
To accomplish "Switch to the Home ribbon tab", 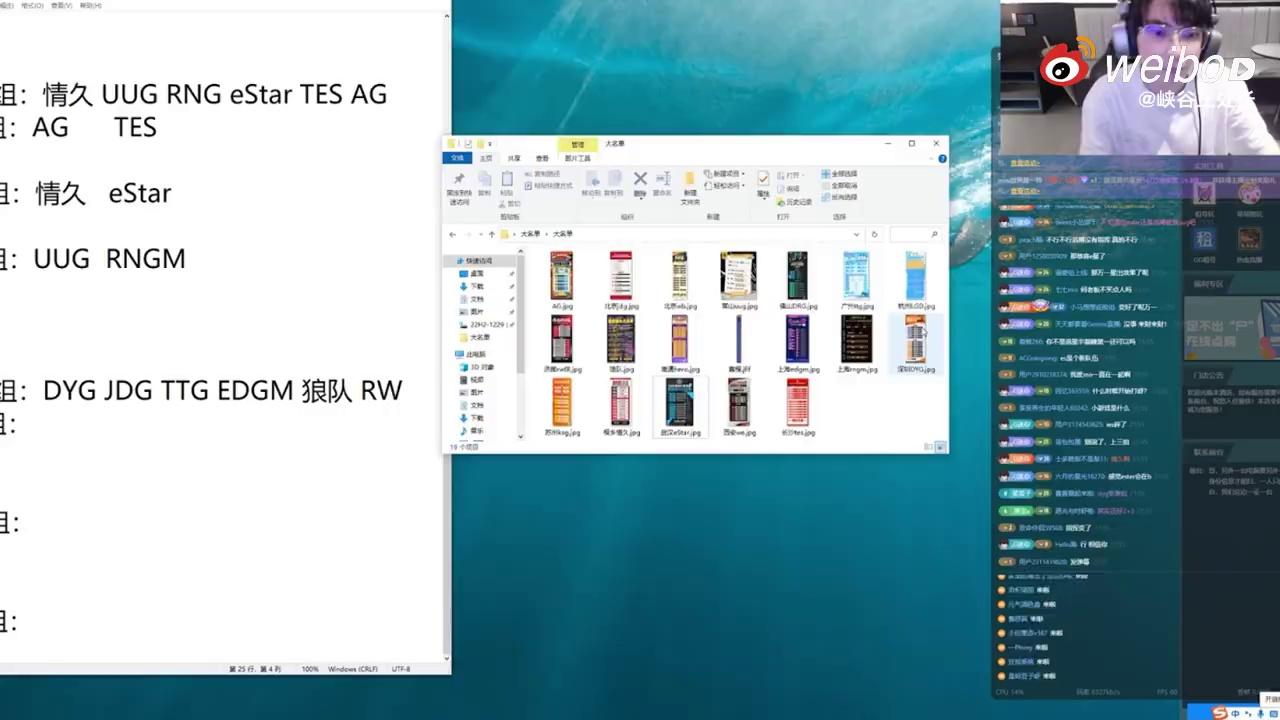I will (x=486, y=158).
